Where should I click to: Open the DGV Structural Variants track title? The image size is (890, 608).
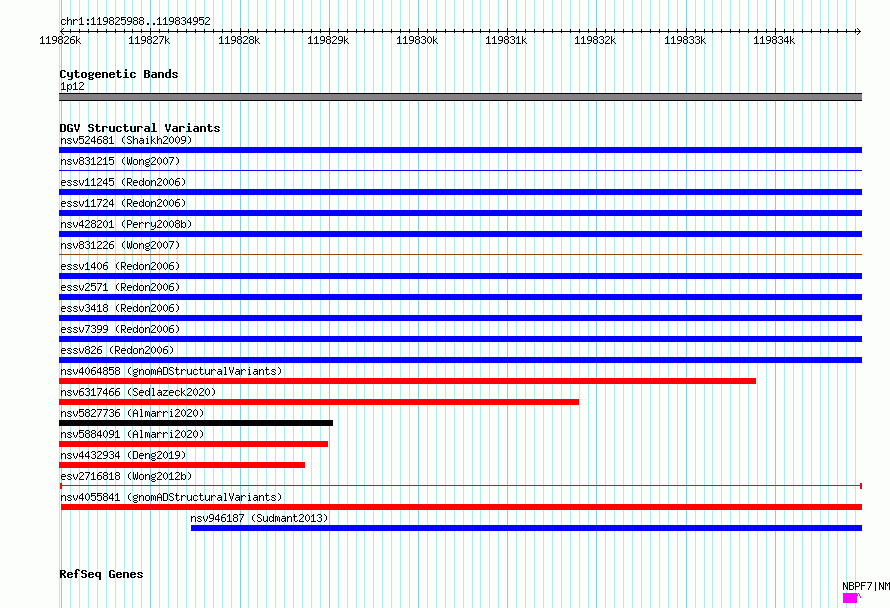pos(140,128)
